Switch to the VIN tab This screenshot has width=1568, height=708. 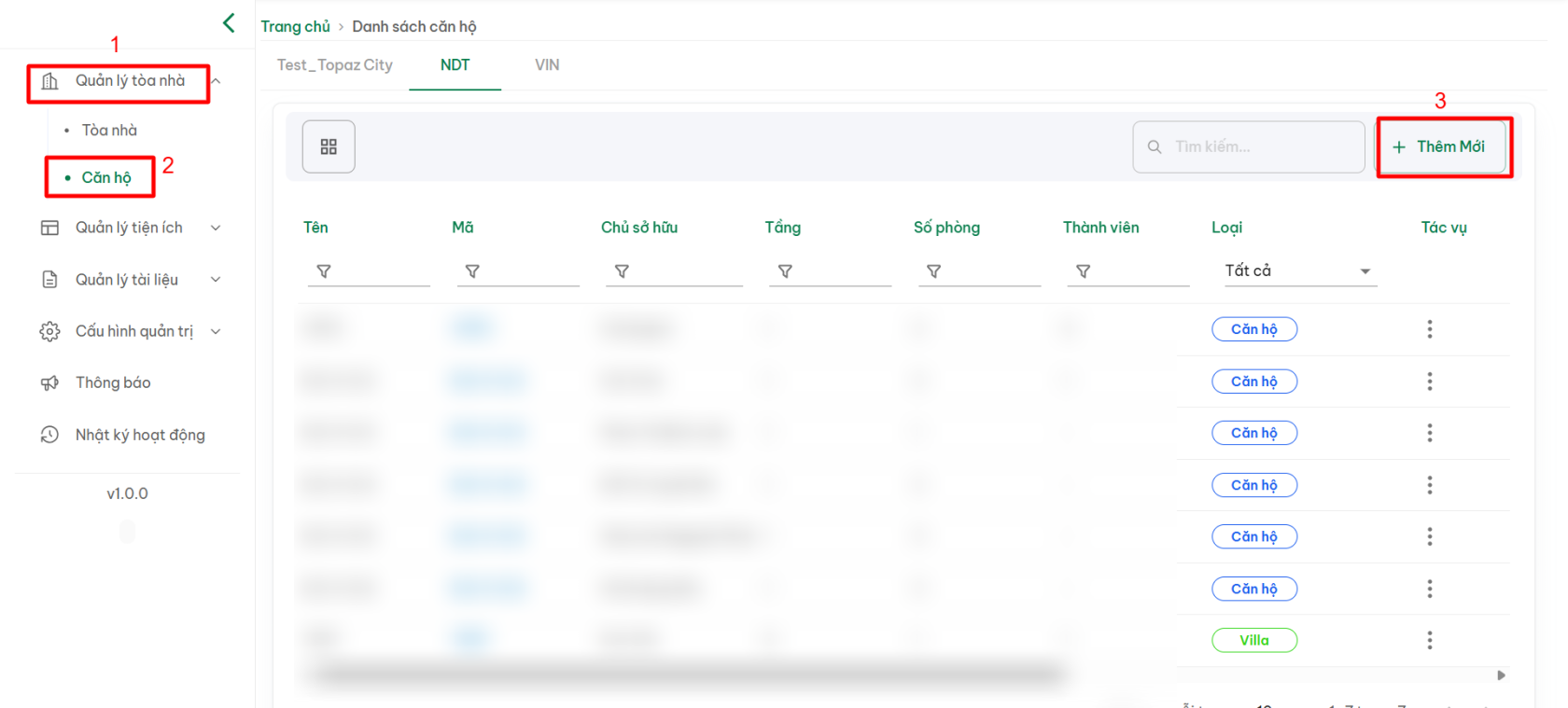click(x=547, y=65)
